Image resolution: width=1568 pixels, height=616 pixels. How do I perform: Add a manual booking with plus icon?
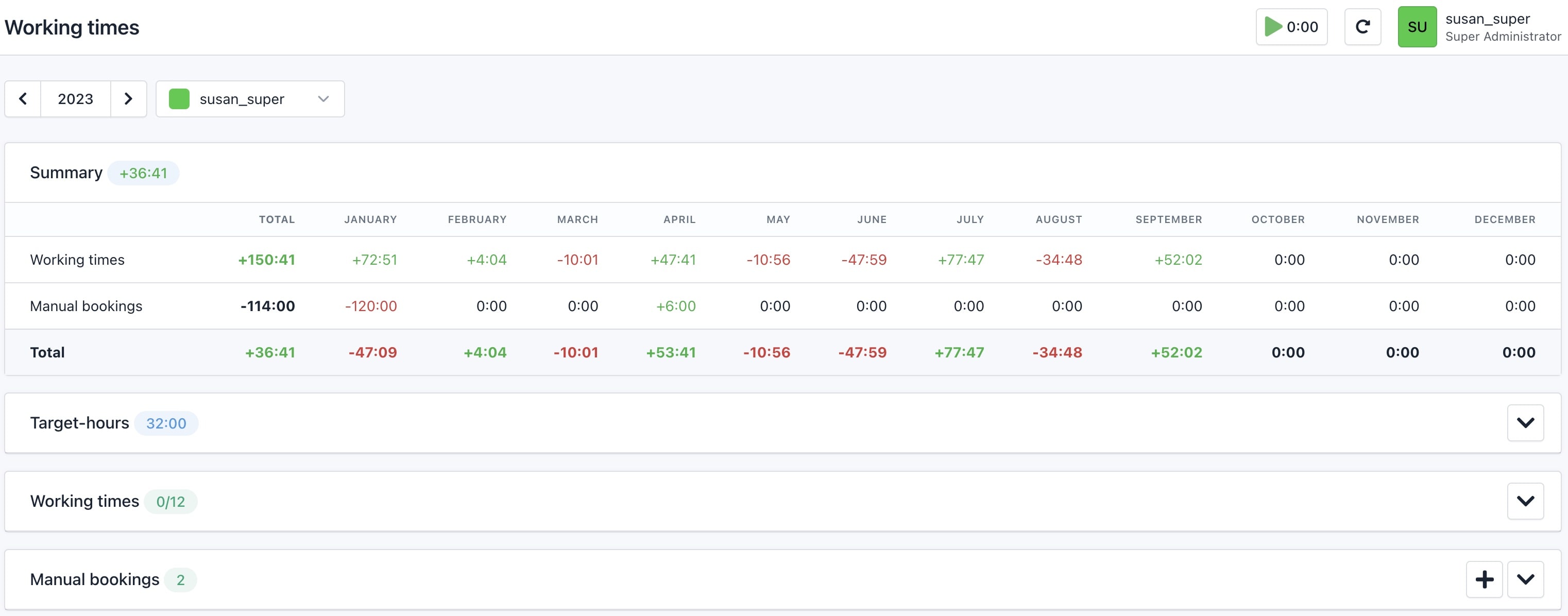(x=1484, y=579)
